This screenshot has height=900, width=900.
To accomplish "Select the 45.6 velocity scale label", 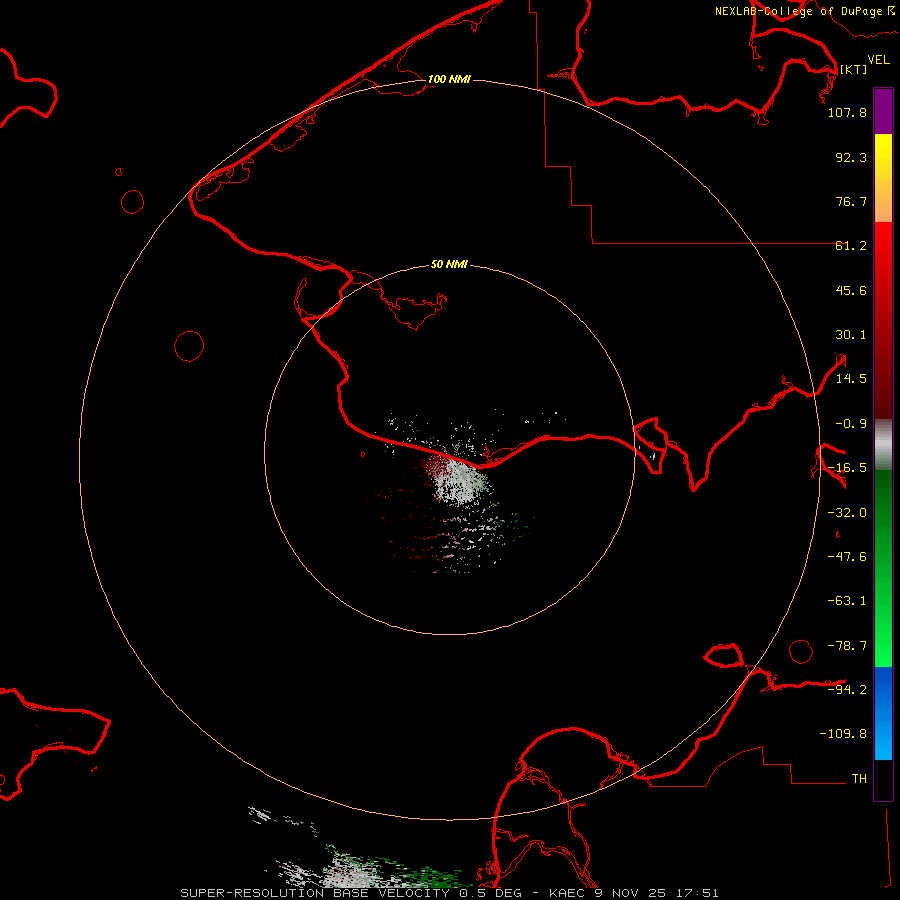I will pos(851,290).
